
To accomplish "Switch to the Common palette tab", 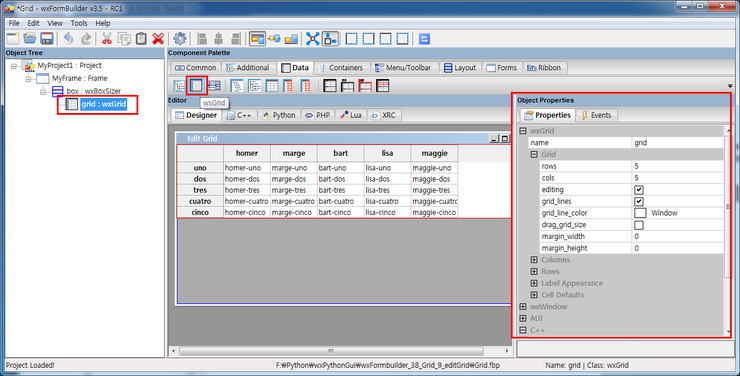I will pyautogui.click(x=195, y=68).
